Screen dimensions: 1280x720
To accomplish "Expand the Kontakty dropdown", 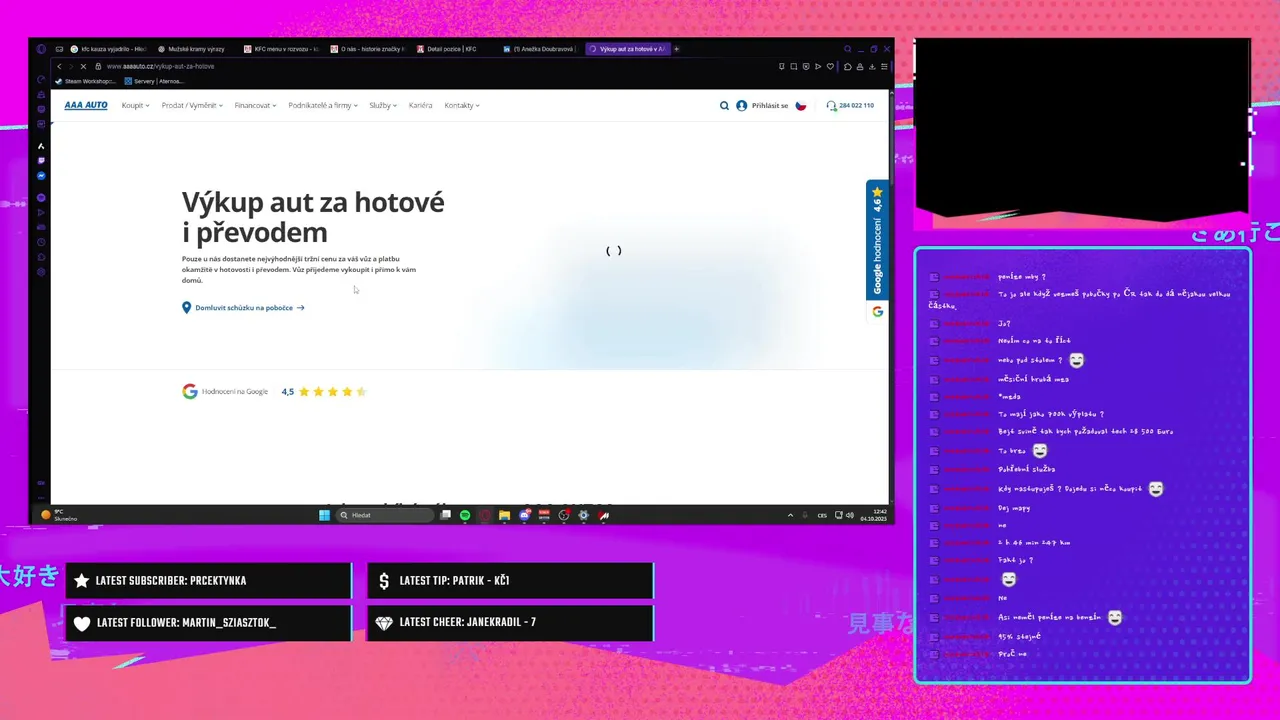I will point(462,105).
